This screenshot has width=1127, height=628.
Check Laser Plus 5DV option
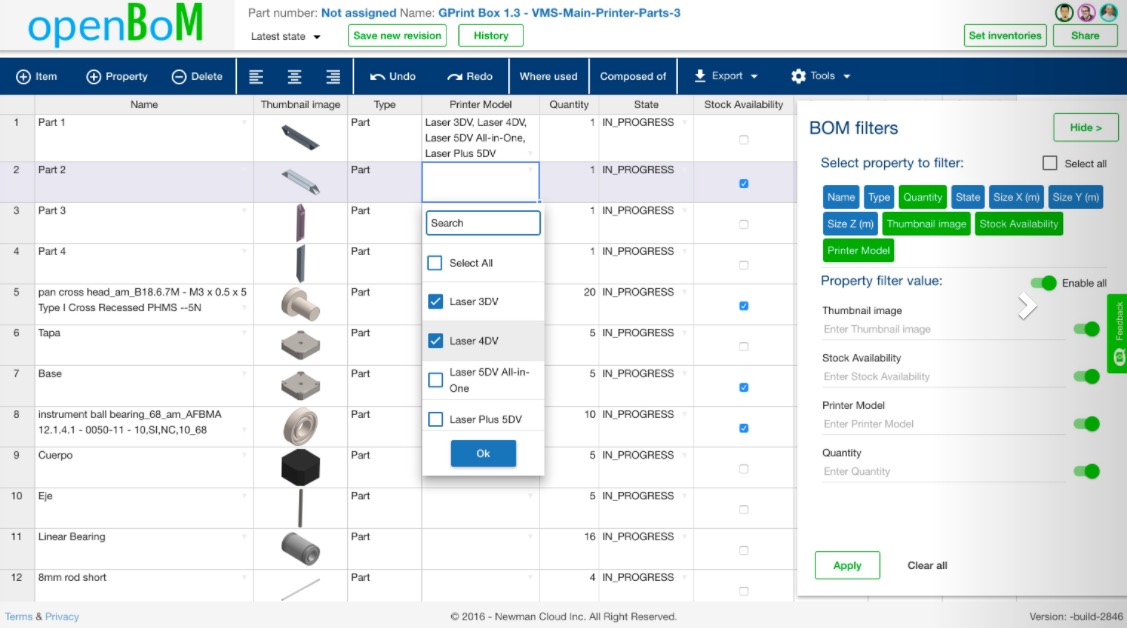pyautogui.click(x=436, y=419)
